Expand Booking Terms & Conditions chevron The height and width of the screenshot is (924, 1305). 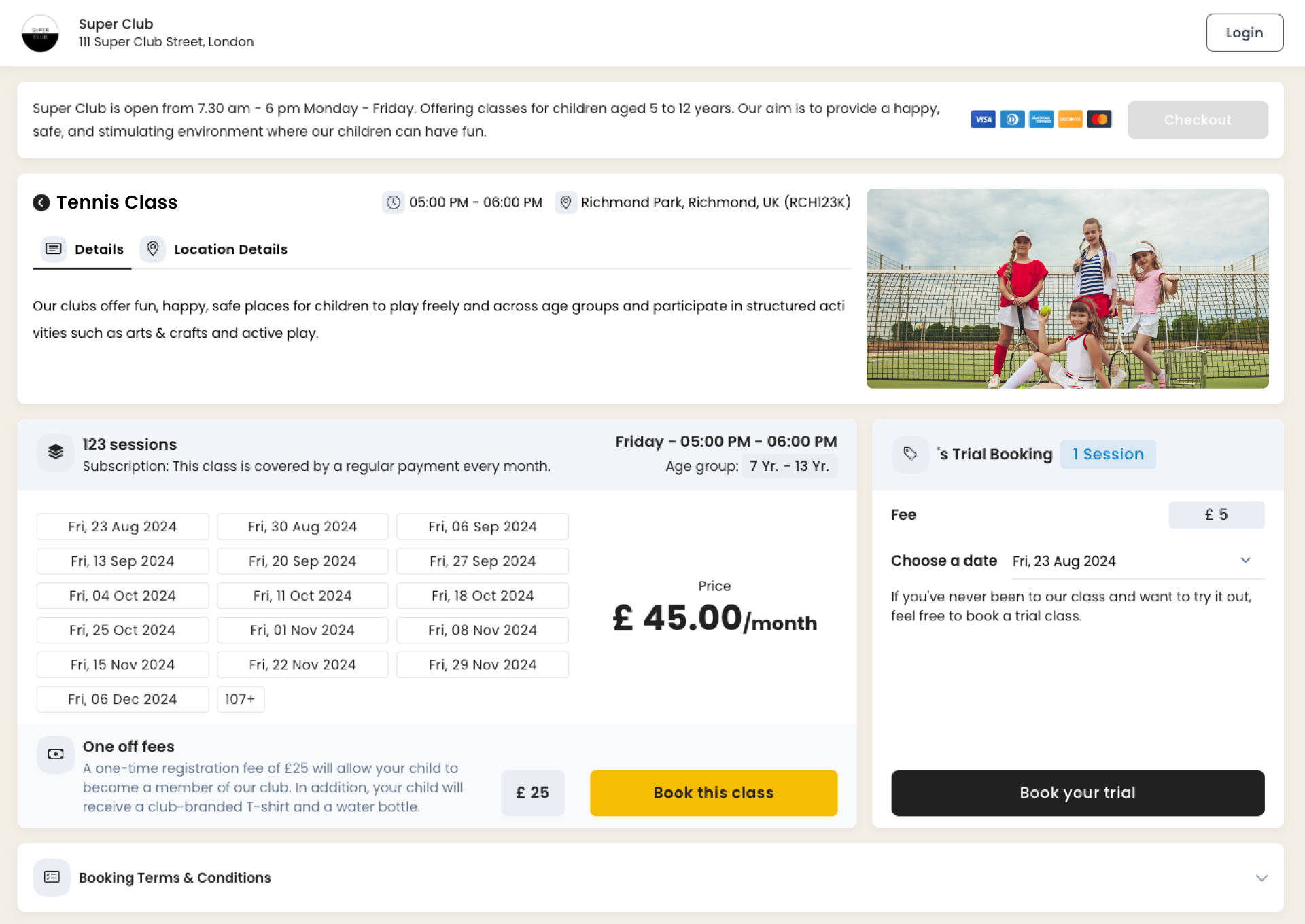pos(1261,878)
